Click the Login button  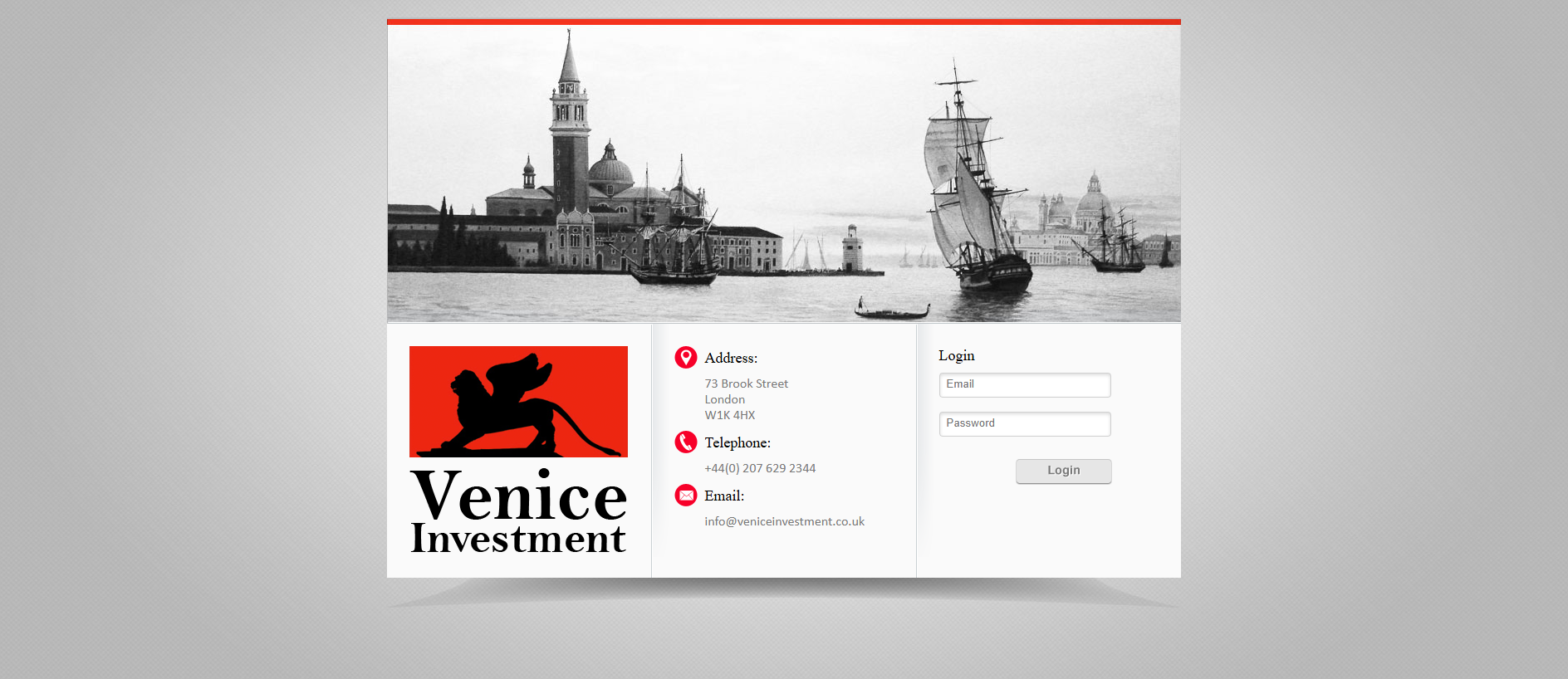[1064, 471]
